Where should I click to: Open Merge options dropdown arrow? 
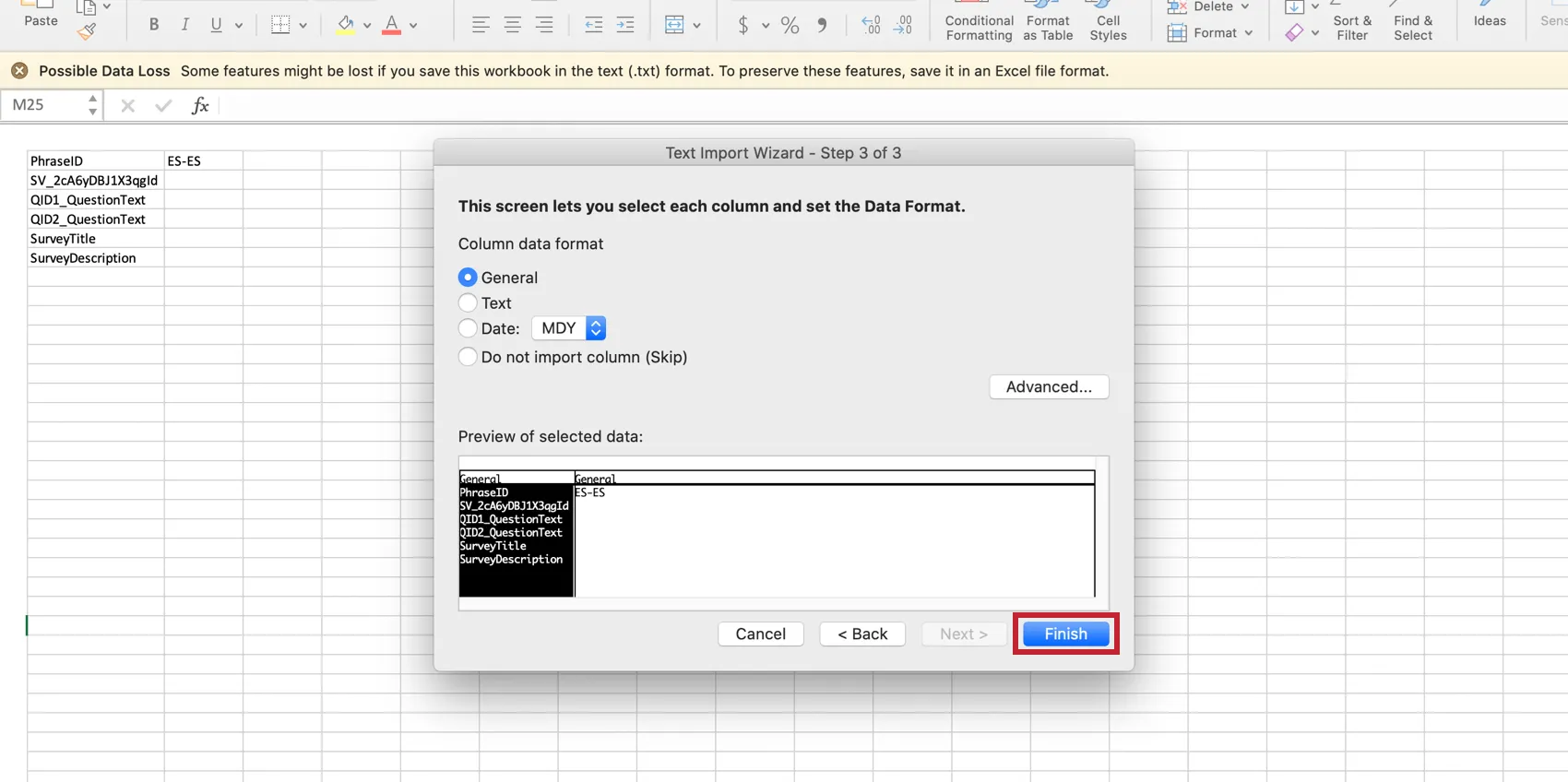pyautogui.click(x=696, y=26)
